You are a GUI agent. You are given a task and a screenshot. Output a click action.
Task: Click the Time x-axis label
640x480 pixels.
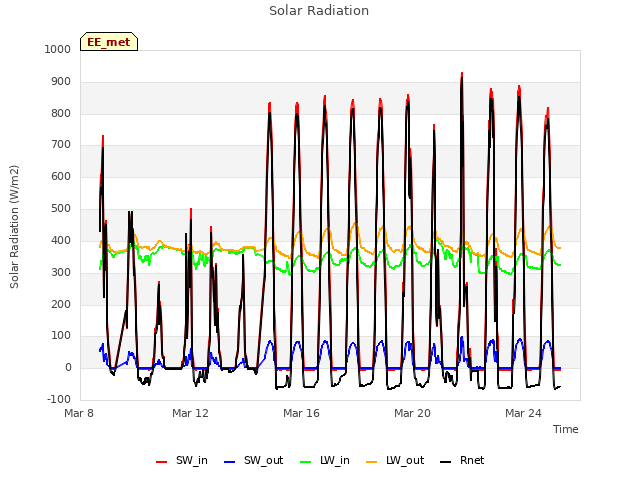coord(566,429)
